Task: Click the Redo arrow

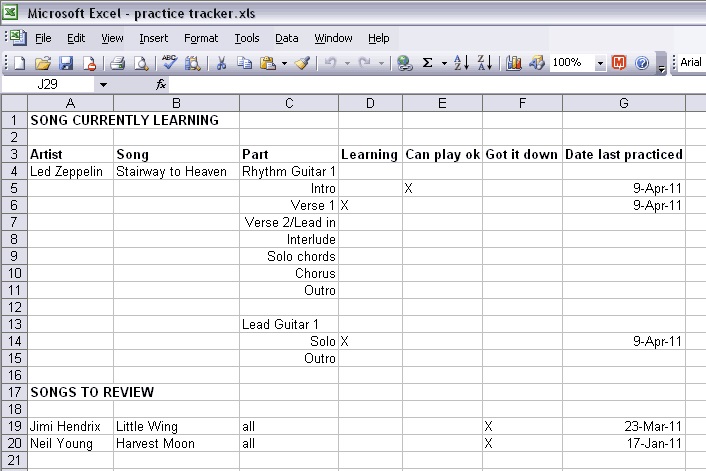Action: click(365, 63)
